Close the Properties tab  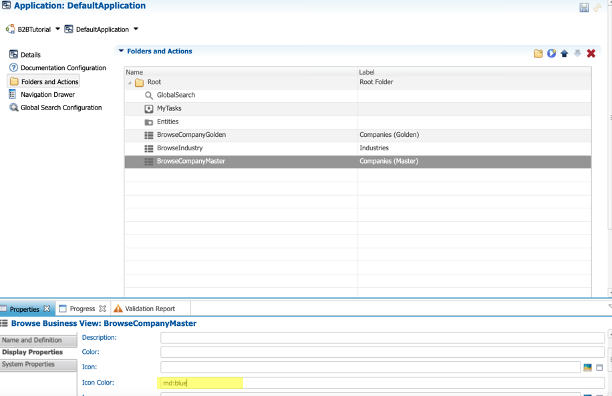point(47,309)
